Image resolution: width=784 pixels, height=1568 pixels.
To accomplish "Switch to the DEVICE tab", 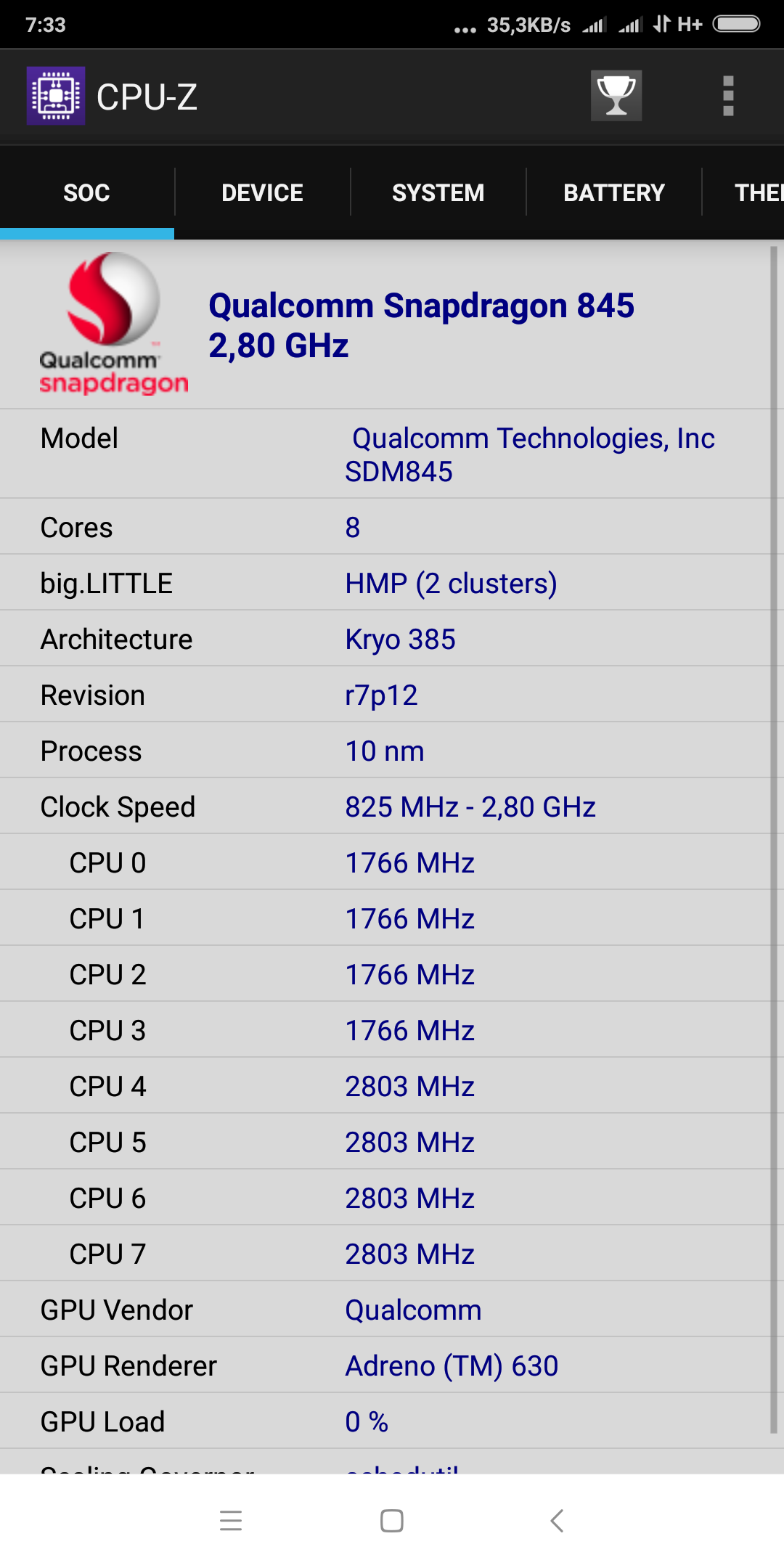I will (262, 193).
